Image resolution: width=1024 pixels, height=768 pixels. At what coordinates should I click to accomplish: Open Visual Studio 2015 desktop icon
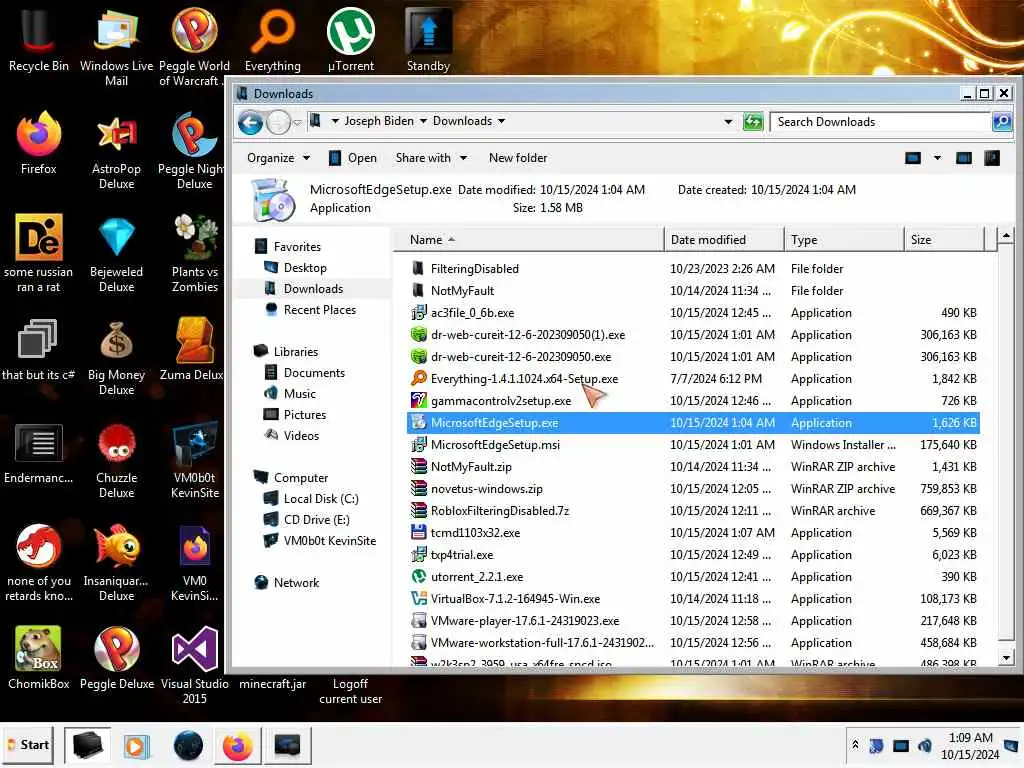coord(195,664)
